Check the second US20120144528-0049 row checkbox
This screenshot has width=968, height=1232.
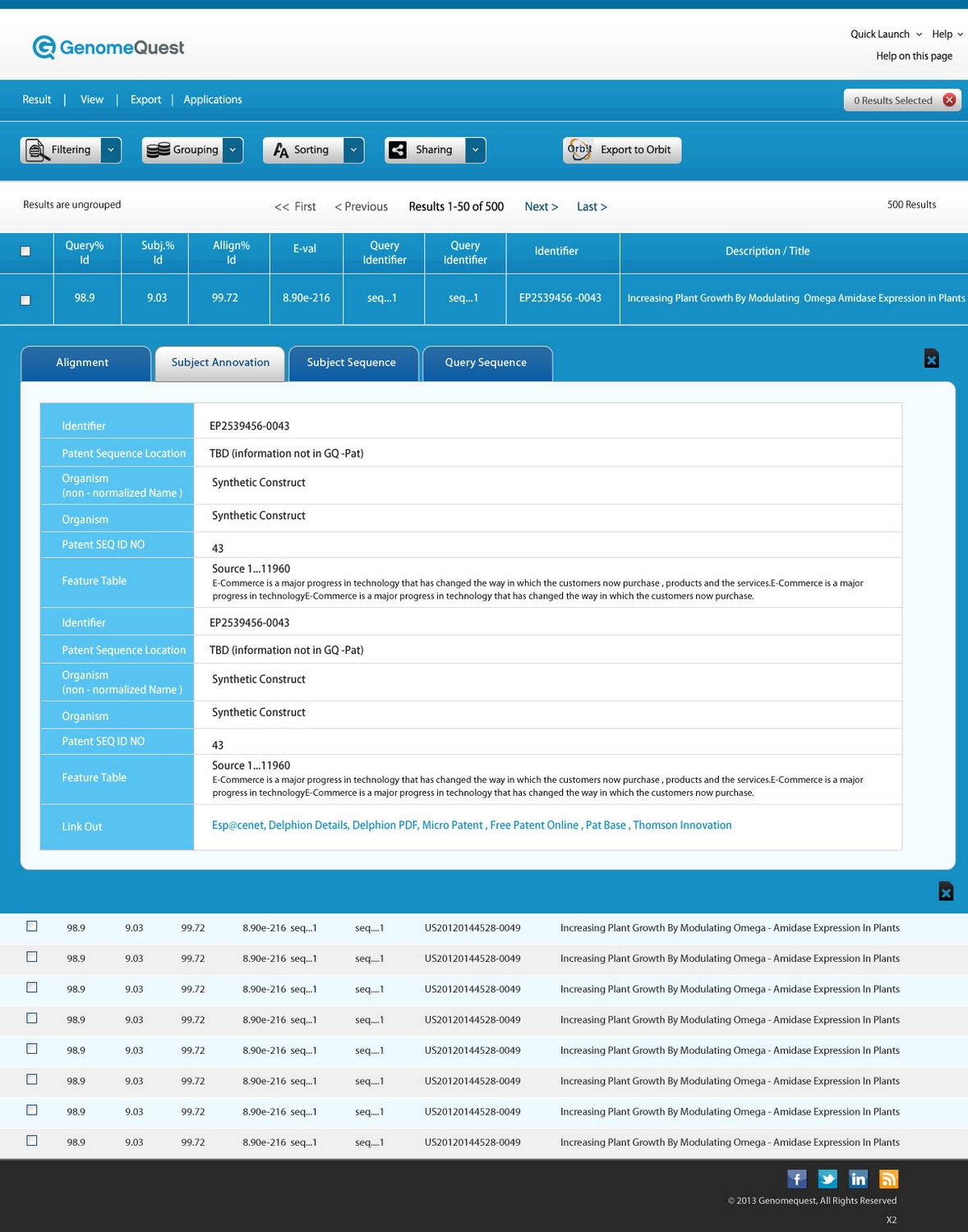tap(32, 957)
